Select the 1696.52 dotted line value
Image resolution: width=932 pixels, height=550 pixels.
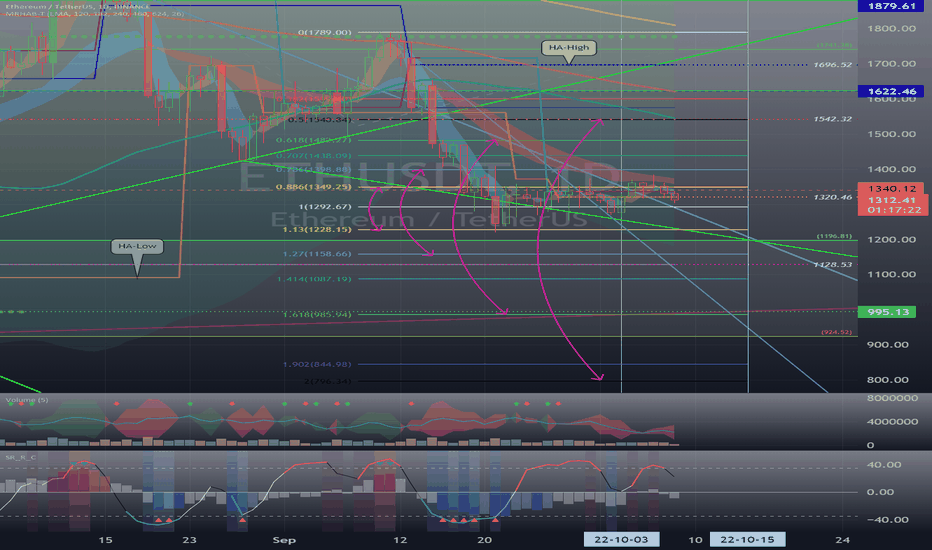point(833,65)
